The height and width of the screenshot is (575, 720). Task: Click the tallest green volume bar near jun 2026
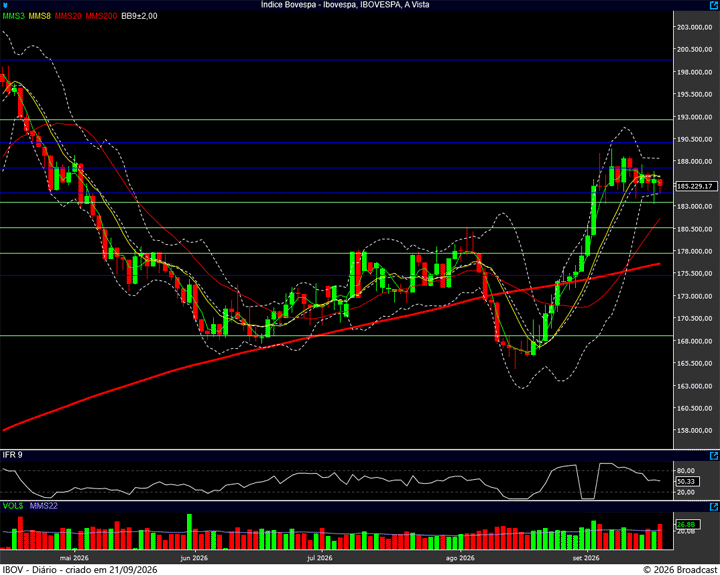189,531
